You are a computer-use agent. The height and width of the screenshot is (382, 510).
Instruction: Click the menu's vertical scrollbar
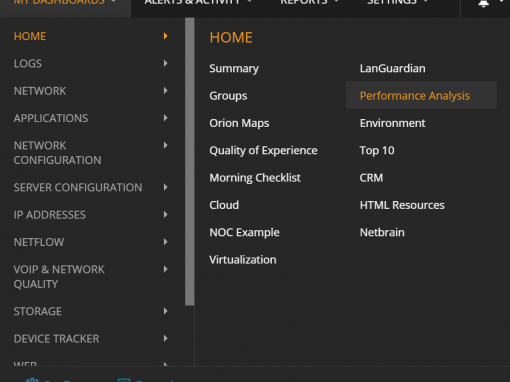(190, 162)
